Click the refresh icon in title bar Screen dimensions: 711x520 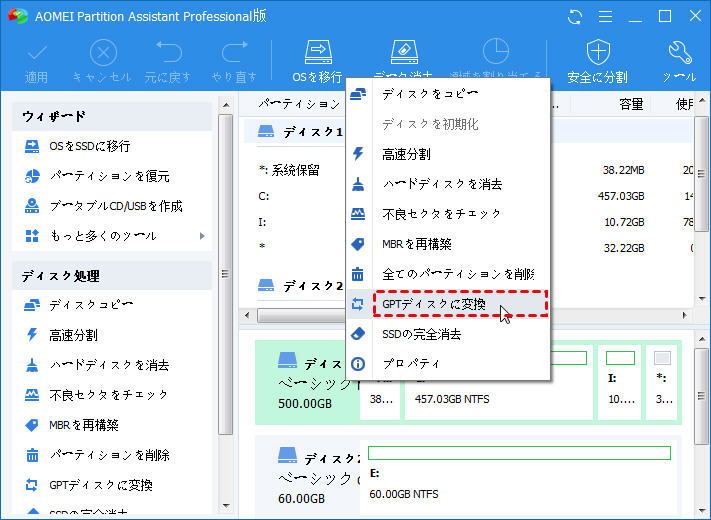click(x=575, y=17)
